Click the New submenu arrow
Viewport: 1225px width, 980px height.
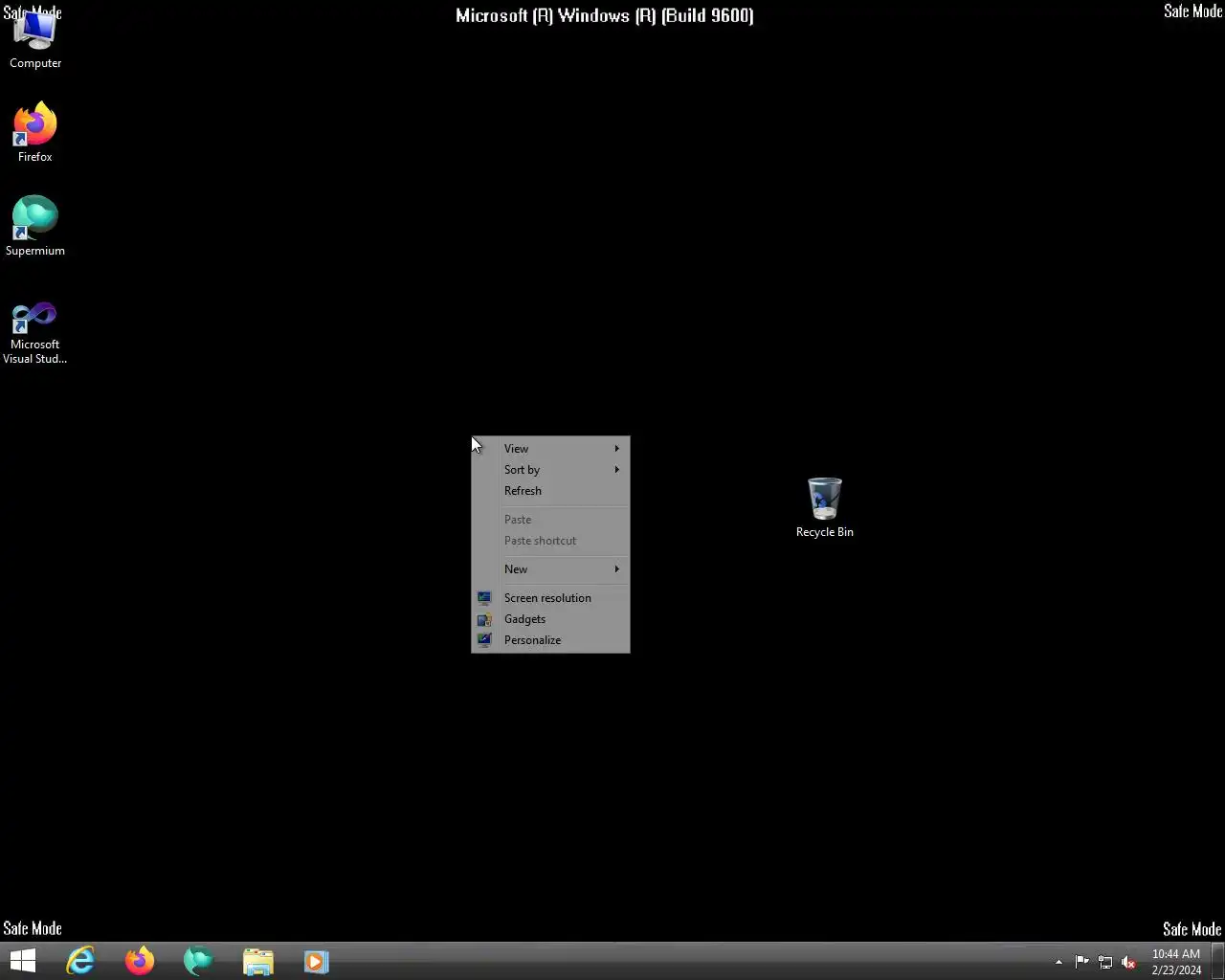pyautogui.click(x=617, y=569)
